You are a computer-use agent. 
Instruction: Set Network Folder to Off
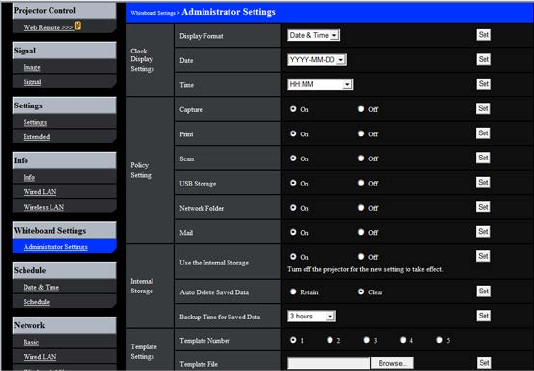point(361,207)
